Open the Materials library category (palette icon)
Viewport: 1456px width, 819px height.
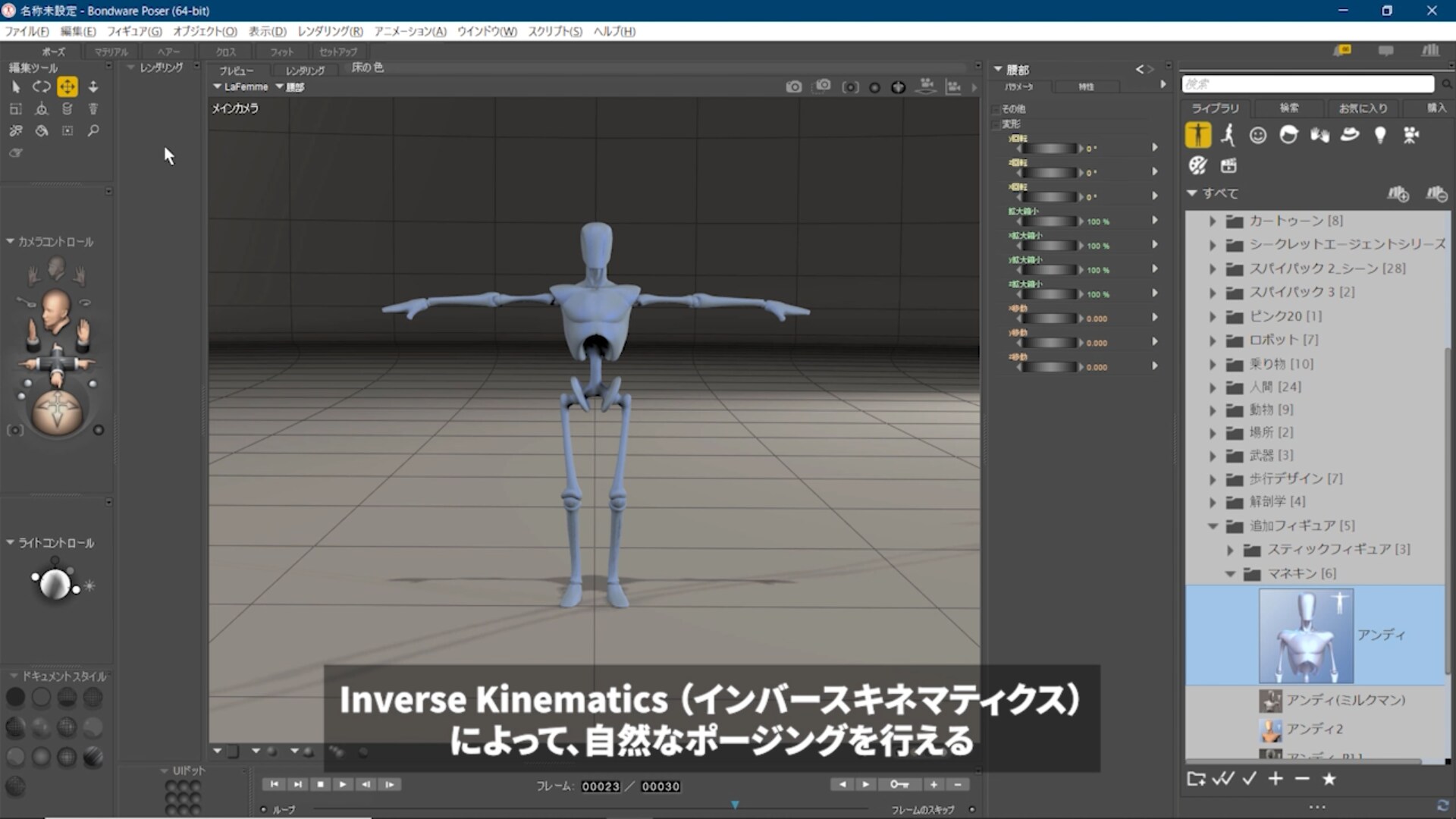(1198, 165)
